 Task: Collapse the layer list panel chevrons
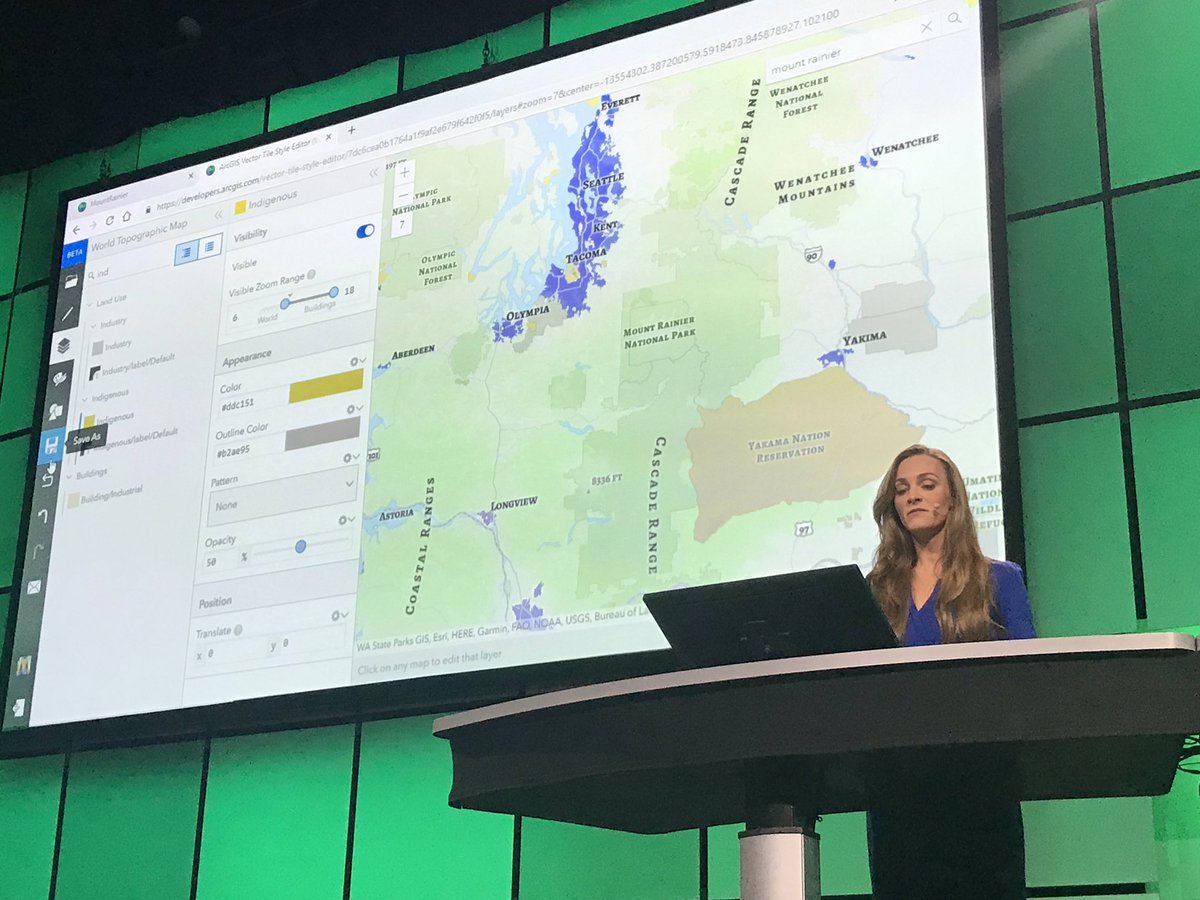pos(217,214)
